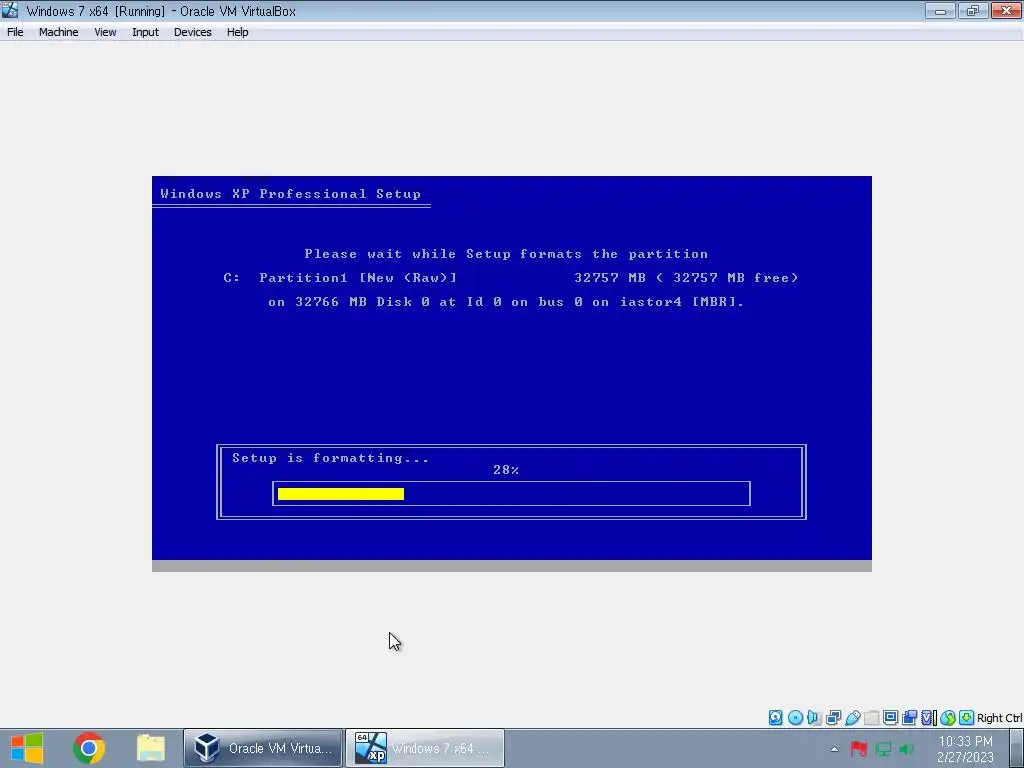The width and height of the screenshot is (1024, 768).
Task: Click the Show Desktop strip beside the clock
Action: pos(1016,748)
